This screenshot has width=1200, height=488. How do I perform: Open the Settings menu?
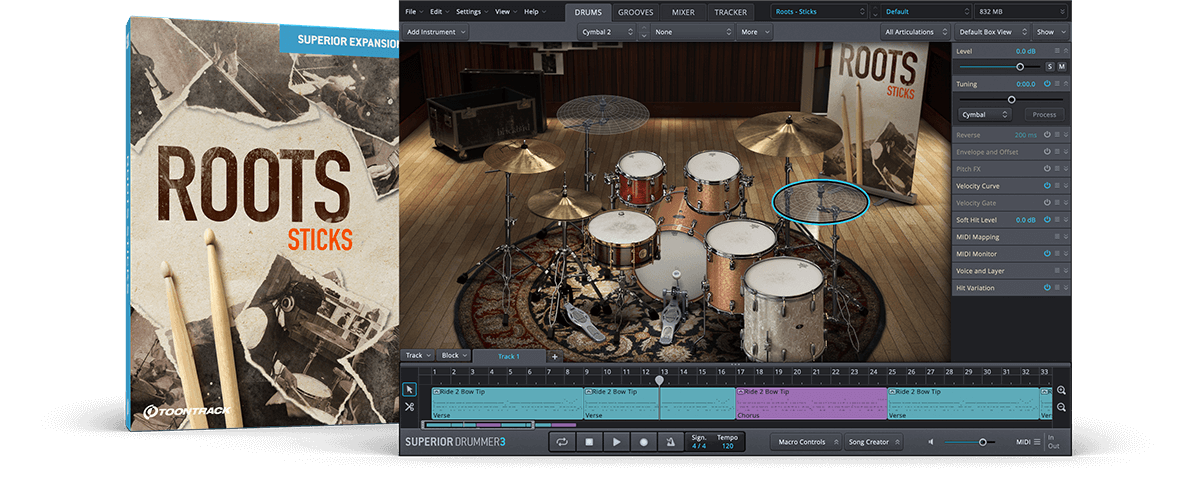(471, 12)
